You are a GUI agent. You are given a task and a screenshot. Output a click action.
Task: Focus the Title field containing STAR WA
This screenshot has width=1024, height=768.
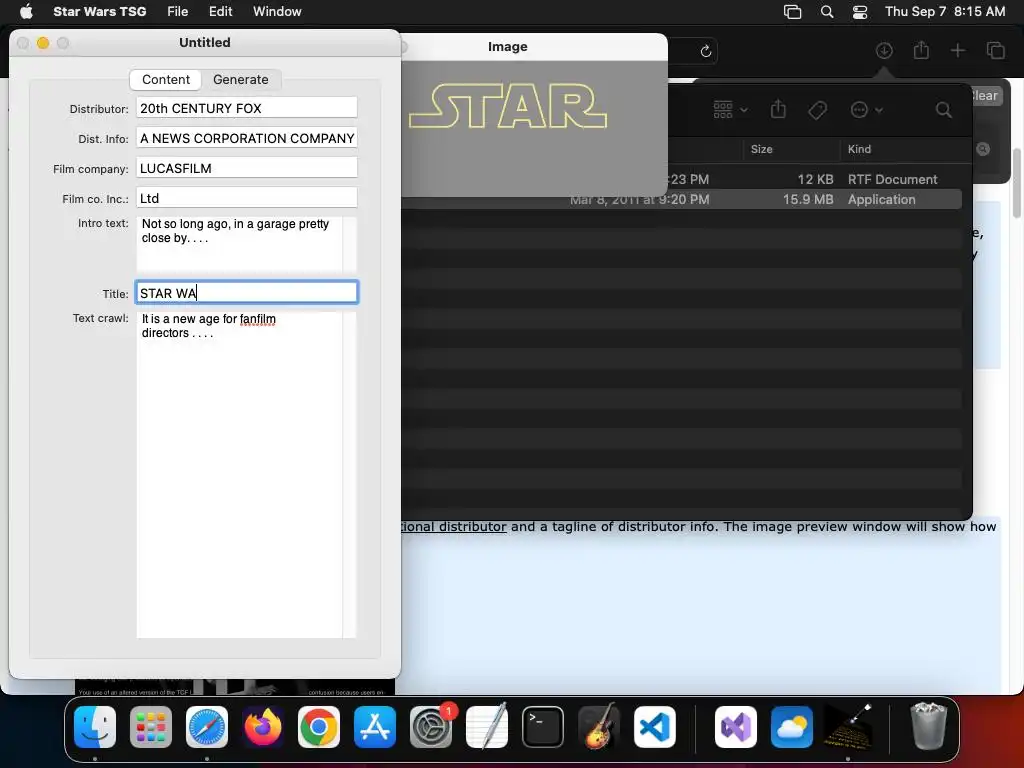[247, 293]
